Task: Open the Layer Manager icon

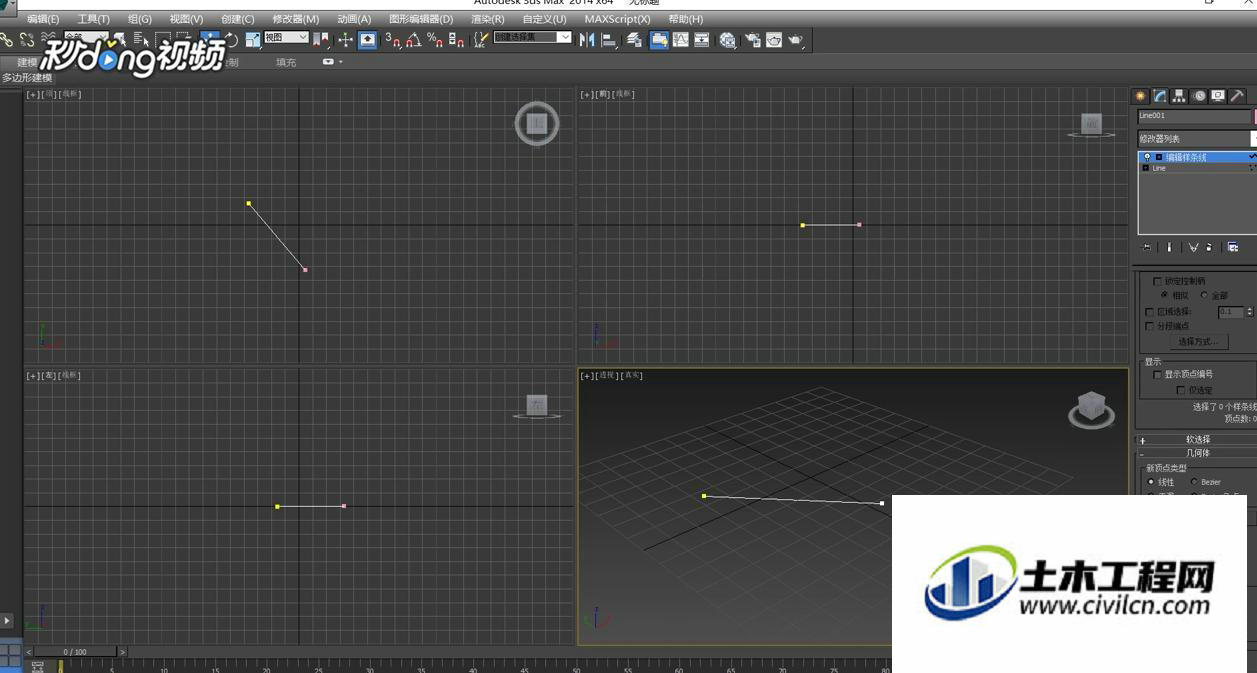Action: [634, 39]
